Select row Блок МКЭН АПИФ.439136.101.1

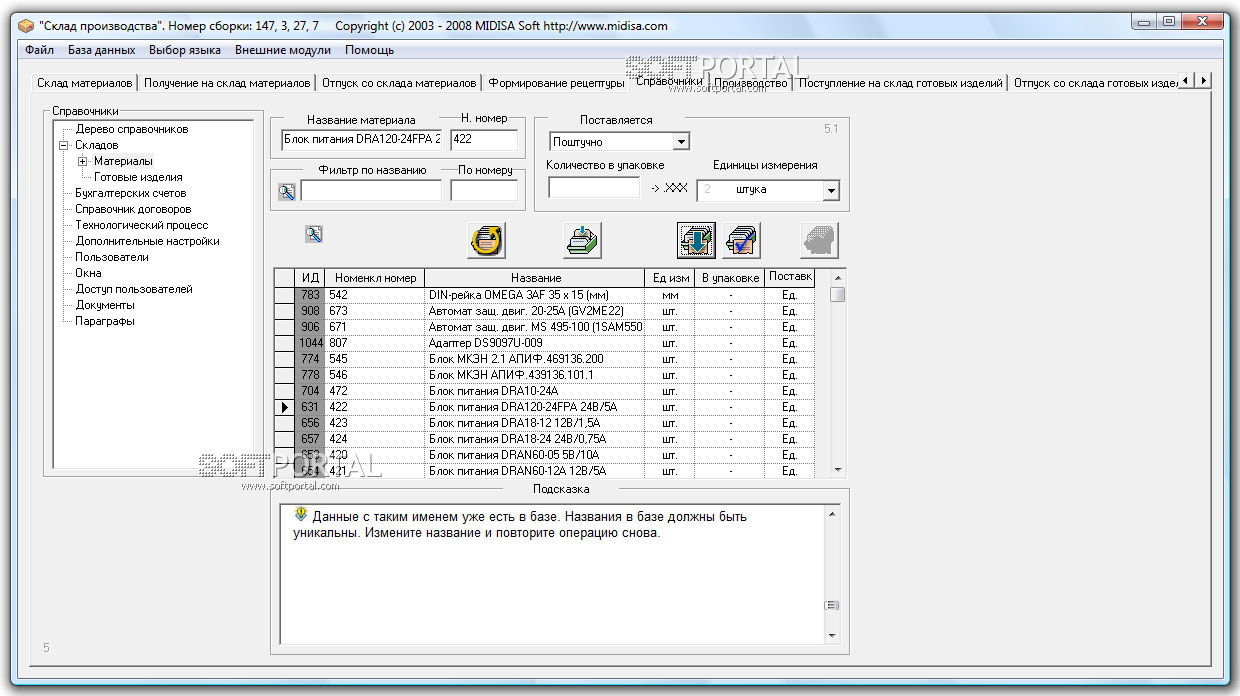click(545, 375)
